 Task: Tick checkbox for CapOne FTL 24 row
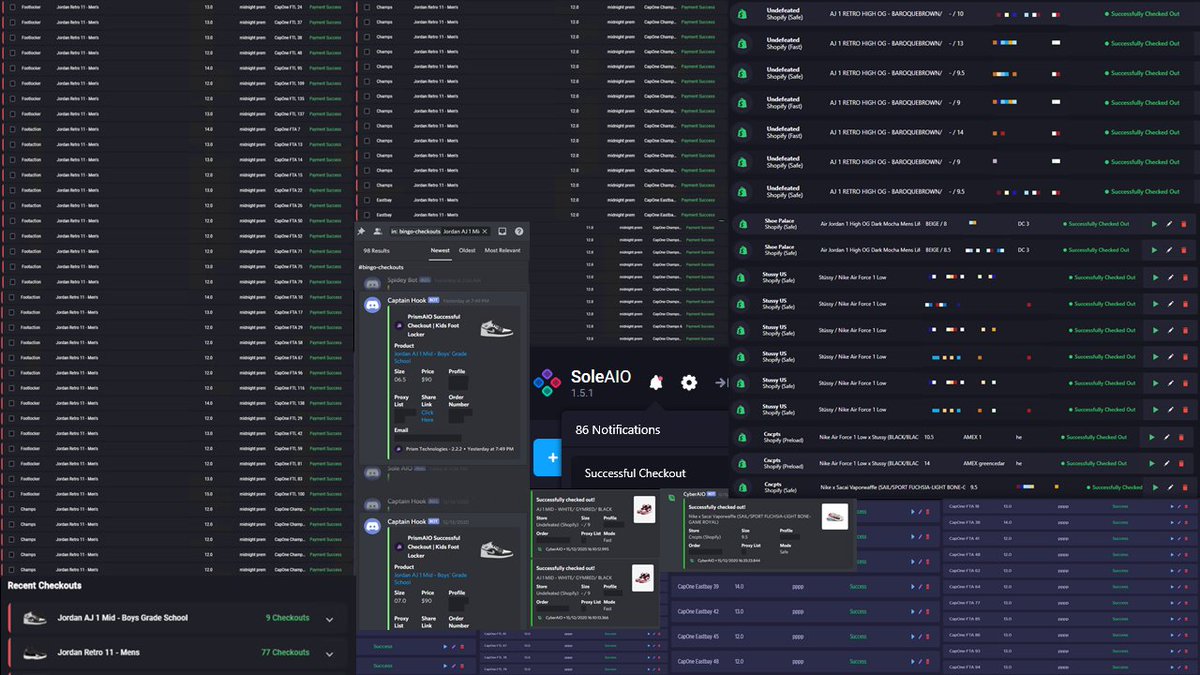12,7
